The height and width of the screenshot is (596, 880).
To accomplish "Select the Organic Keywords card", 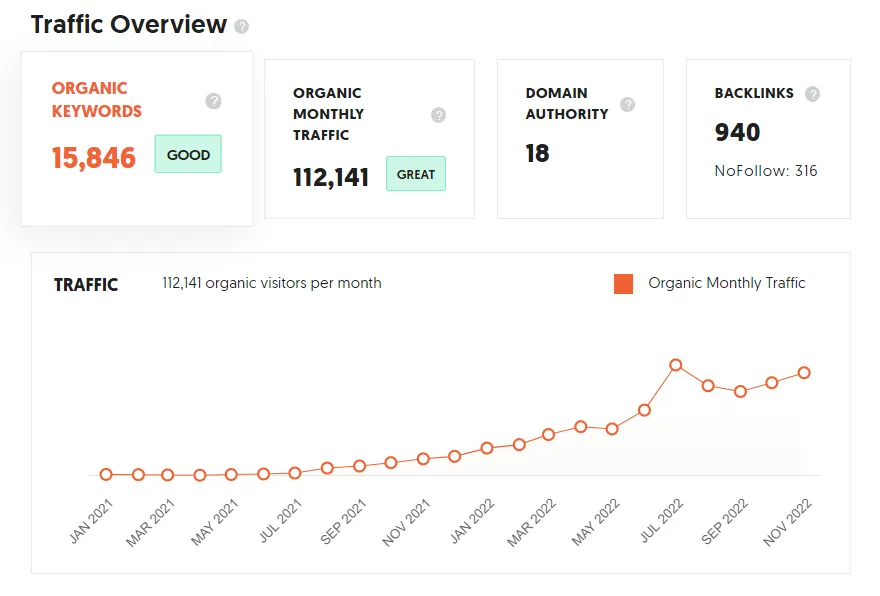I will (x=137, y=139).
